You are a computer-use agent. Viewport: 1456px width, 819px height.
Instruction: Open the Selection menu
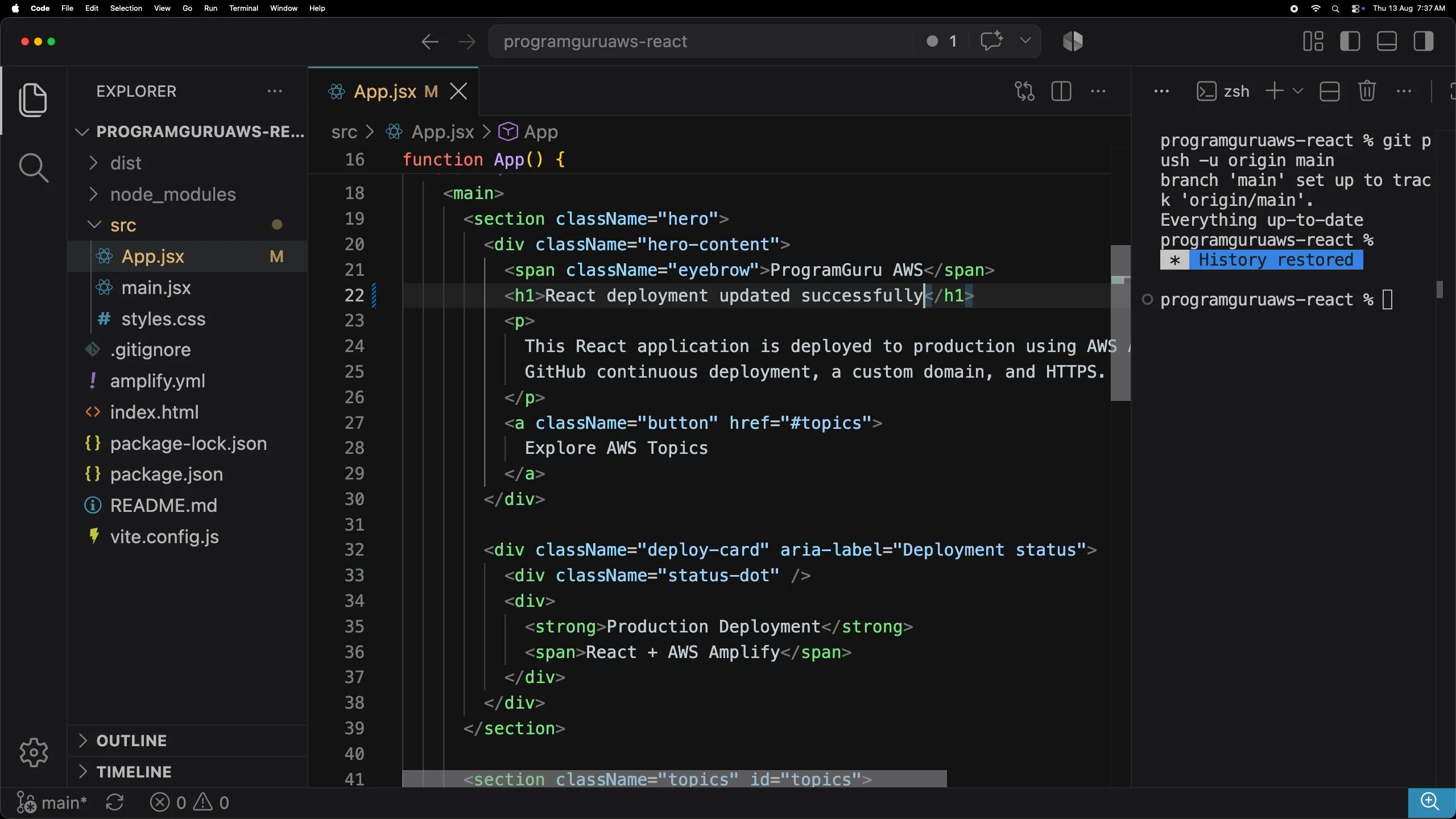point(126,8)
